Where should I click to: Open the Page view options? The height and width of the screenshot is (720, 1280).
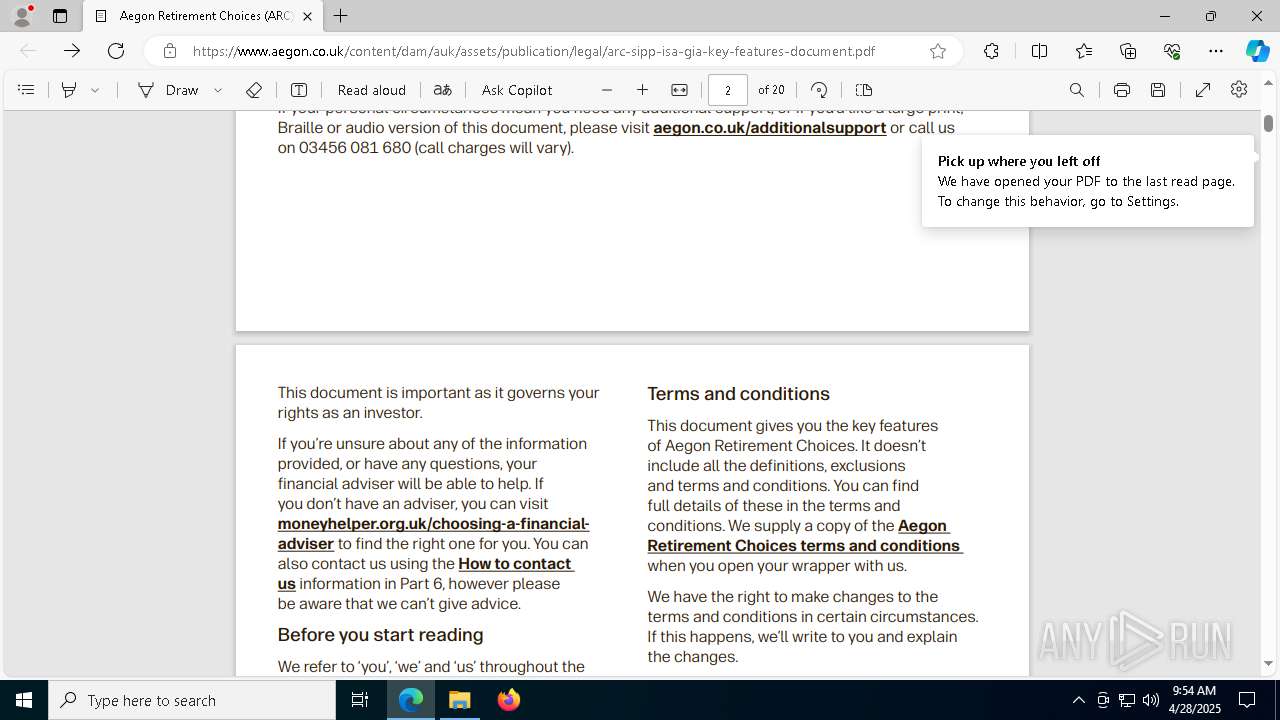(x=864, y=90)
